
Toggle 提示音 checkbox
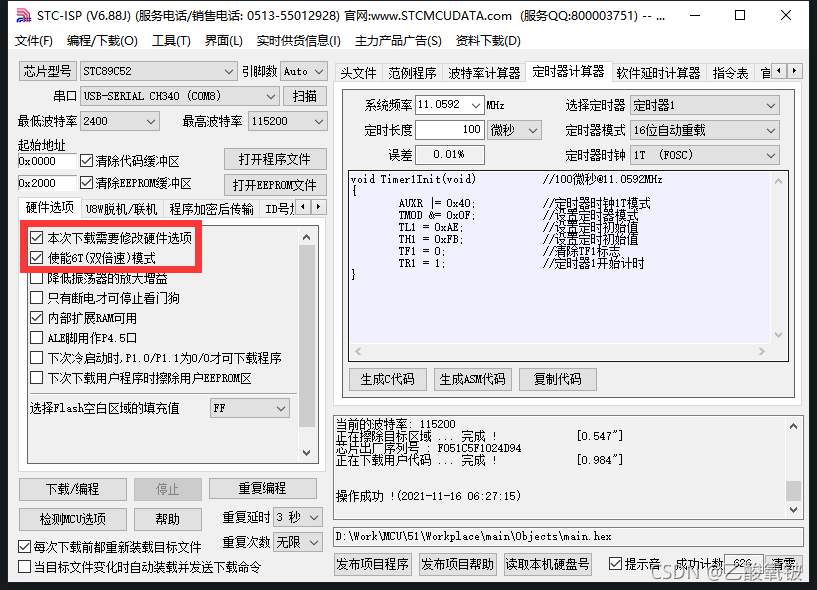pos(615,563)
